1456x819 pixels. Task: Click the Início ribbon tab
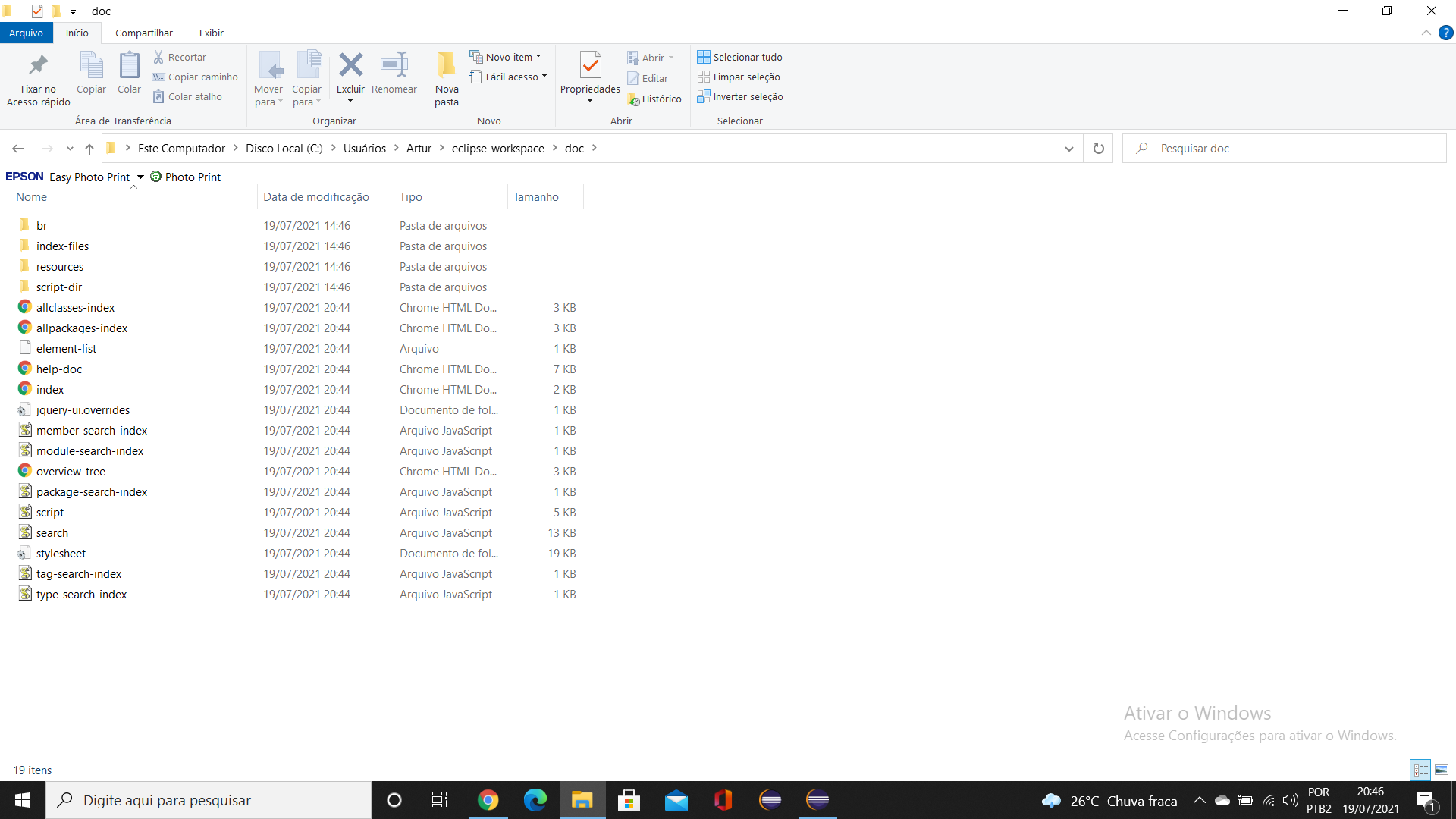pyautogui.click(x=77, y=33)
